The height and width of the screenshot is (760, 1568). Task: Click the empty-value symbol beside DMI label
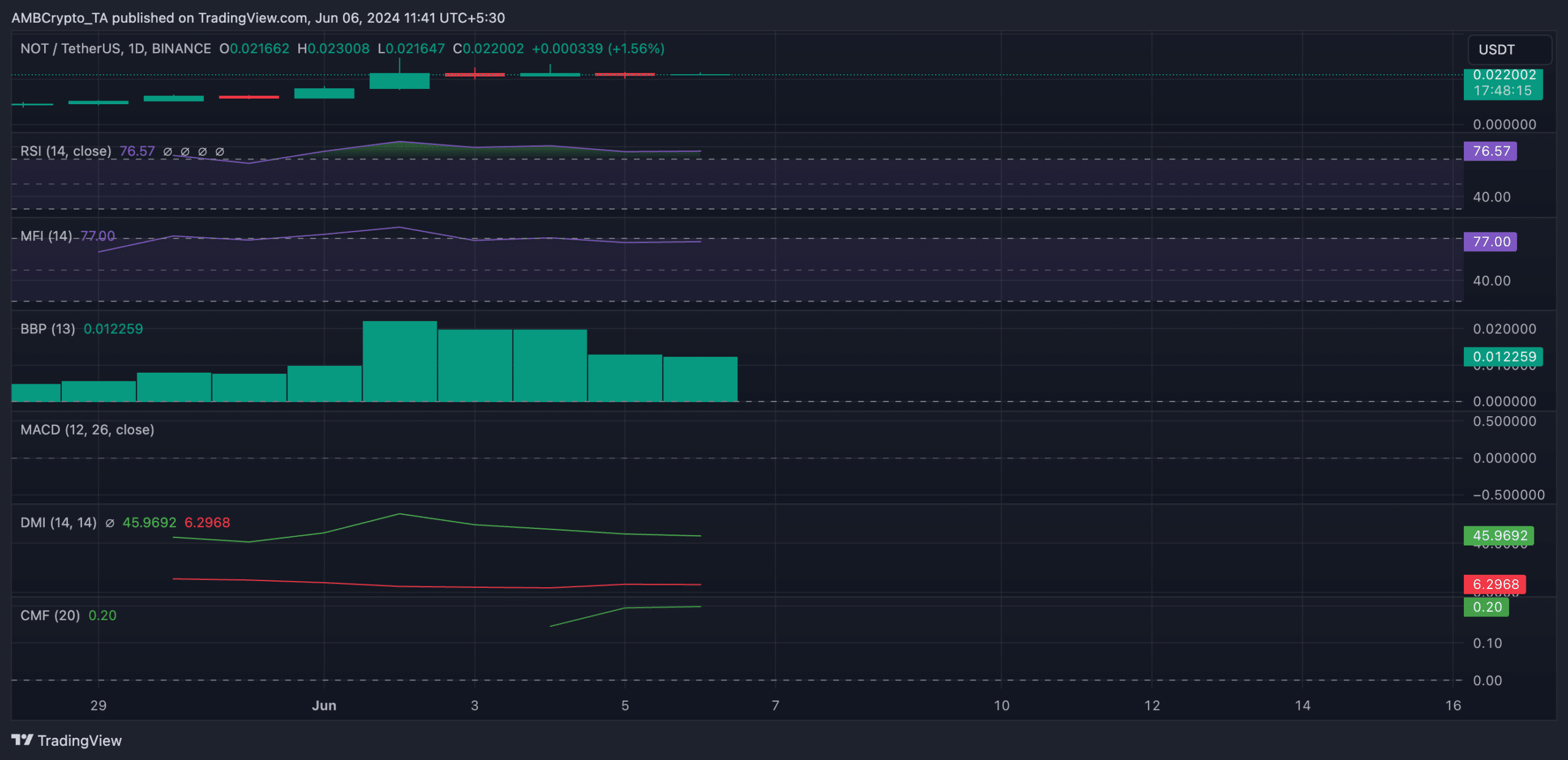coord(110,523)
